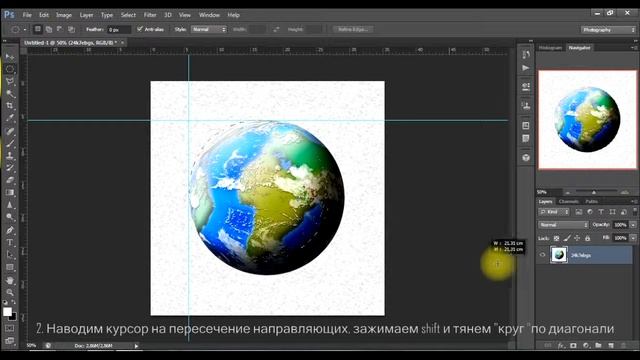640x360 pixels.
Task: Toggle Lock all padlock icon
Action: click(x=587, y=238)
